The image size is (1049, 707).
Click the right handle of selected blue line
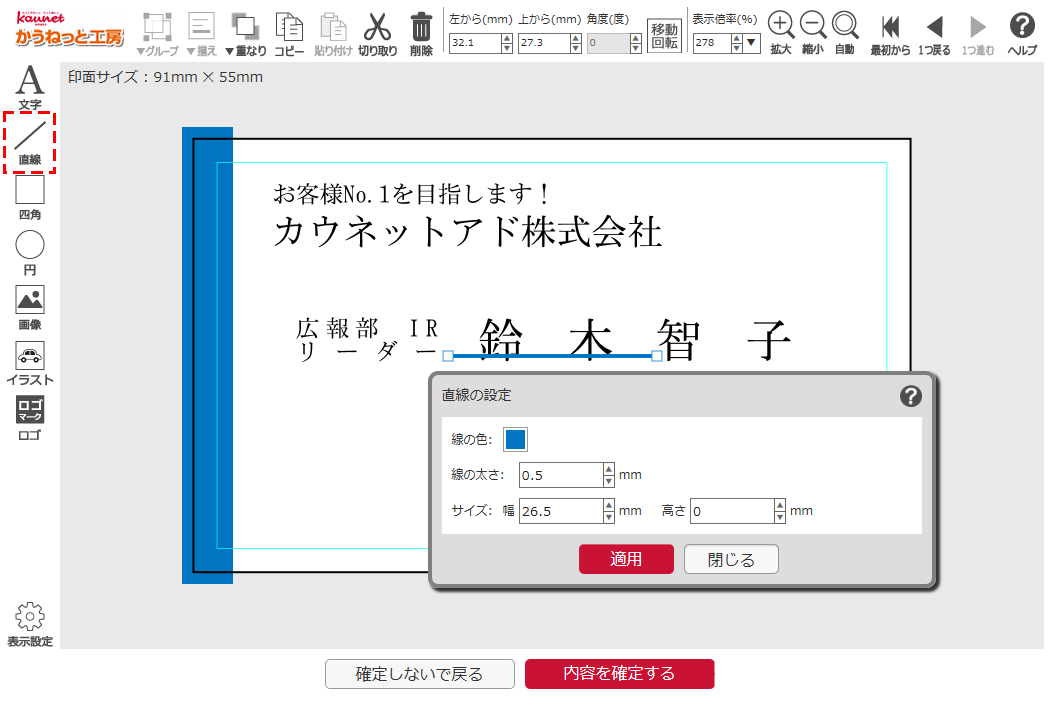[657, 356]
